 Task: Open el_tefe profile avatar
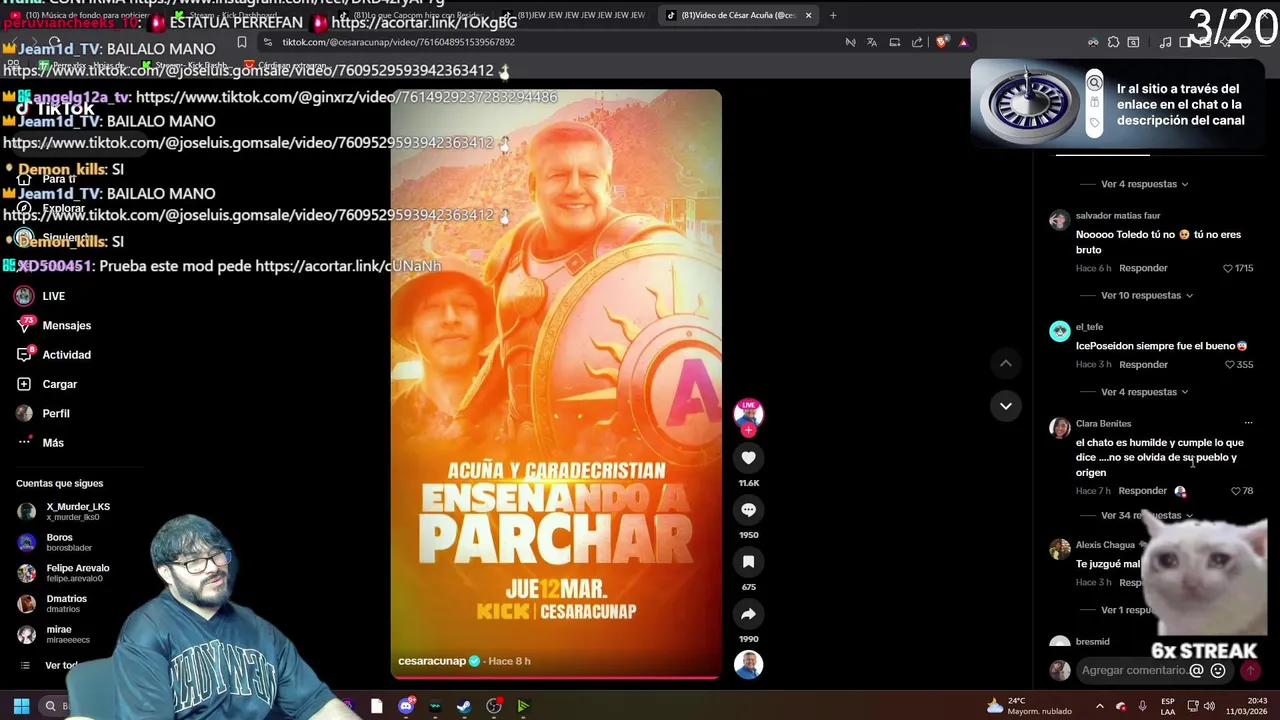point(1059,332)
